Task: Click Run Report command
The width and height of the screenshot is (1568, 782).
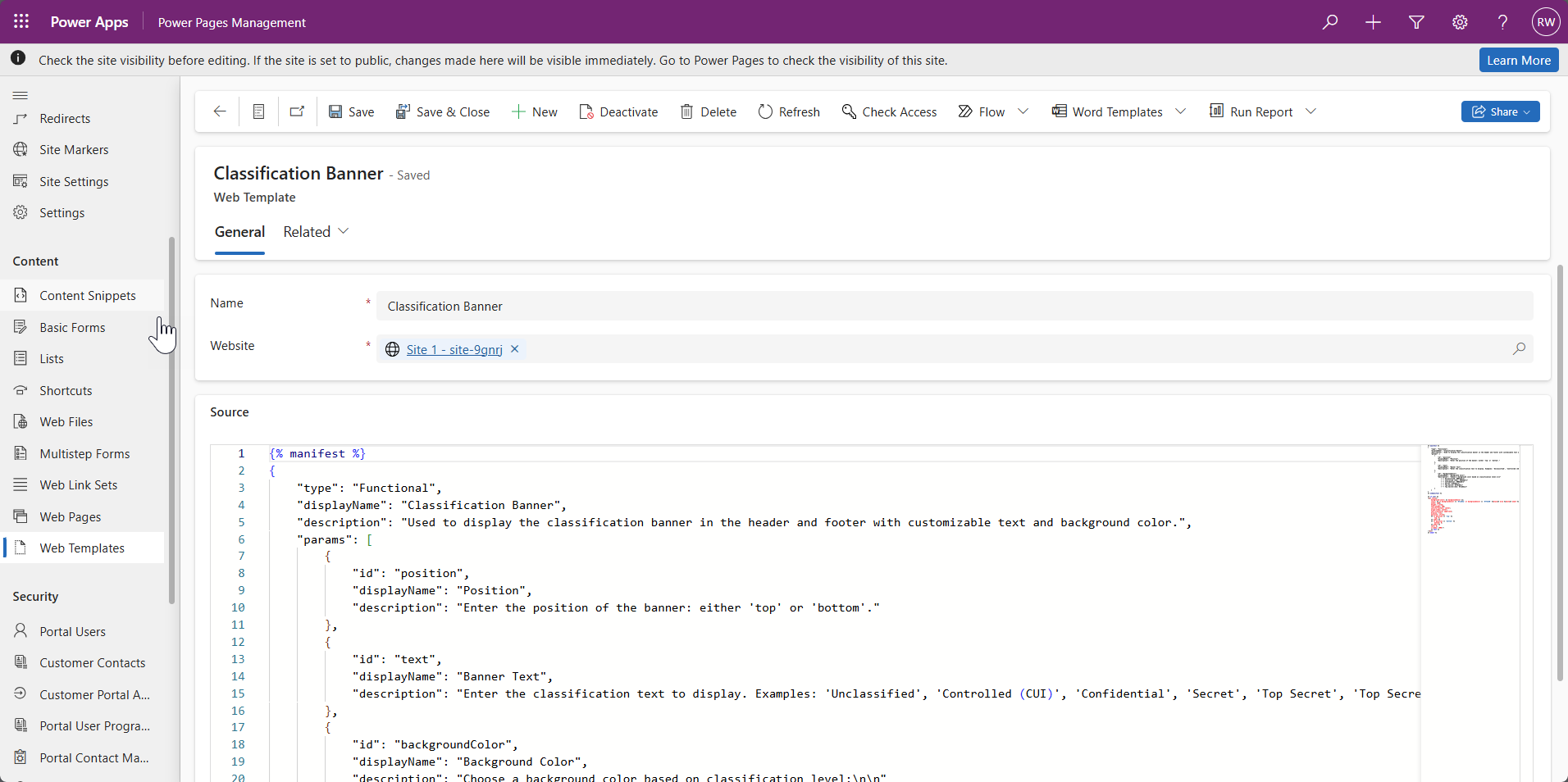Action: [x=1251, y=111]
